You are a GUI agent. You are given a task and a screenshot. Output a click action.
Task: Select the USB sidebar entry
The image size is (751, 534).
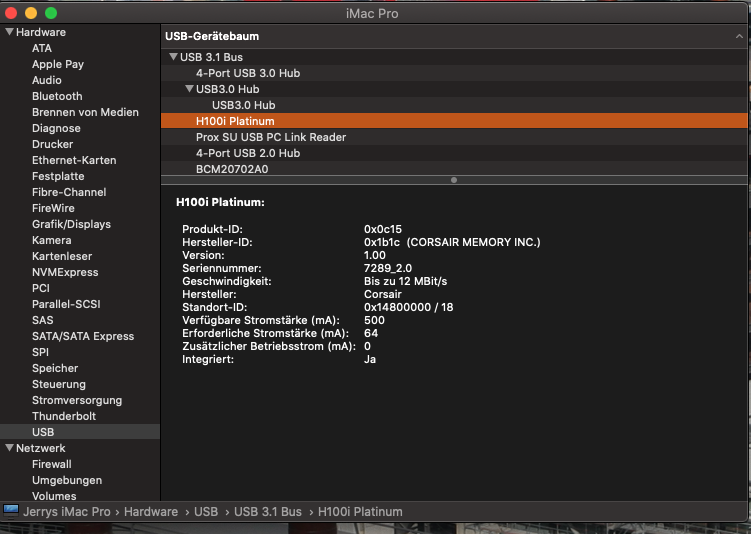point(80,432)
